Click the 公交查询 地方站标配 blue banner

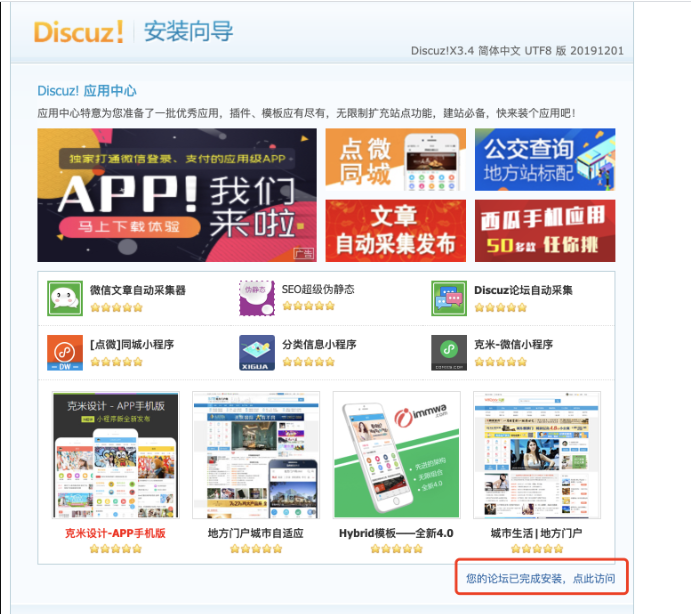pyautogui.click(x=545, y=160)
